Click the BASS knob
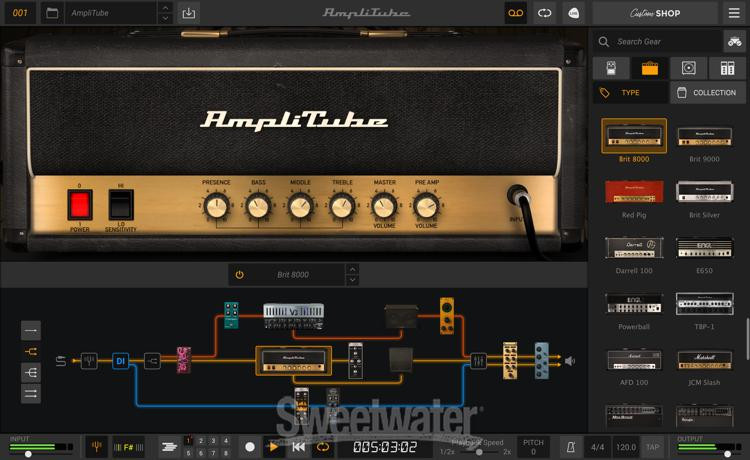Viewport: 750px width, 460px height. (x=258, y=207)
